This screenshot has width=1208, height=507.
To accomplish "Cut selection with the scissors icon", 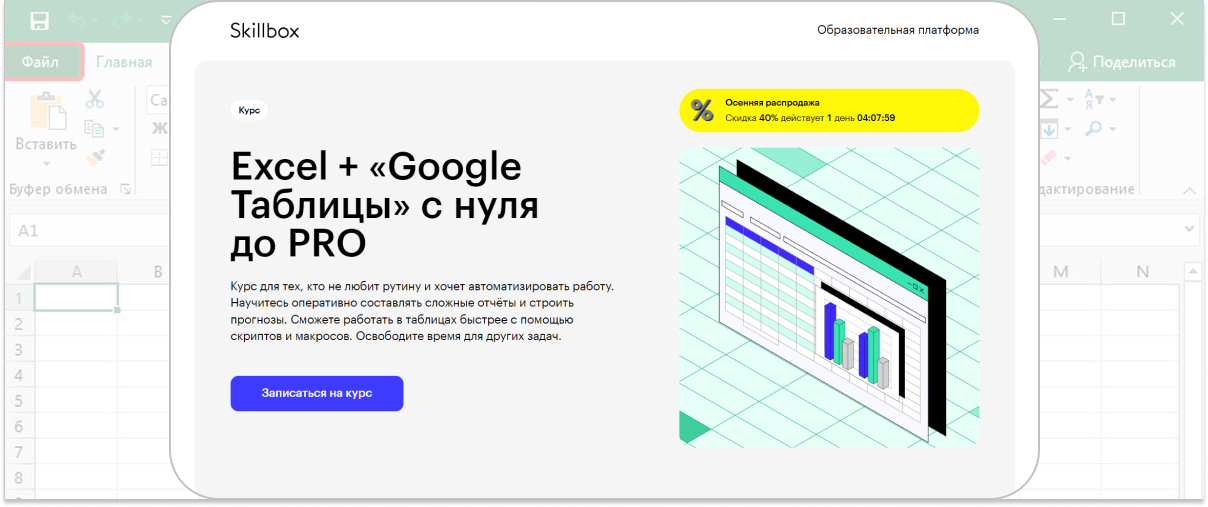I will click(95, 99).
